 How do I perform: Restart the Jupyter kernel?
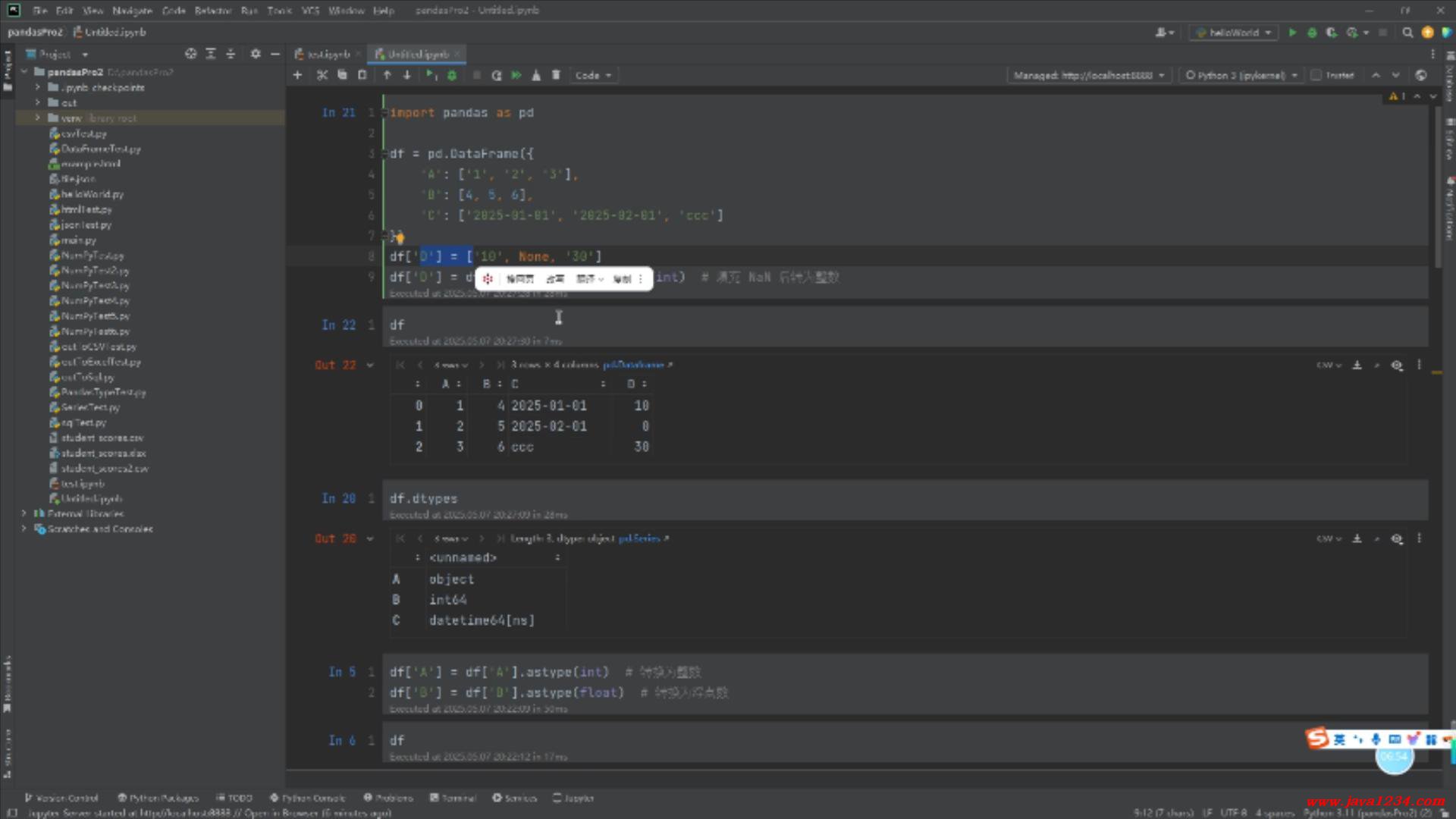tap(496, 75)
